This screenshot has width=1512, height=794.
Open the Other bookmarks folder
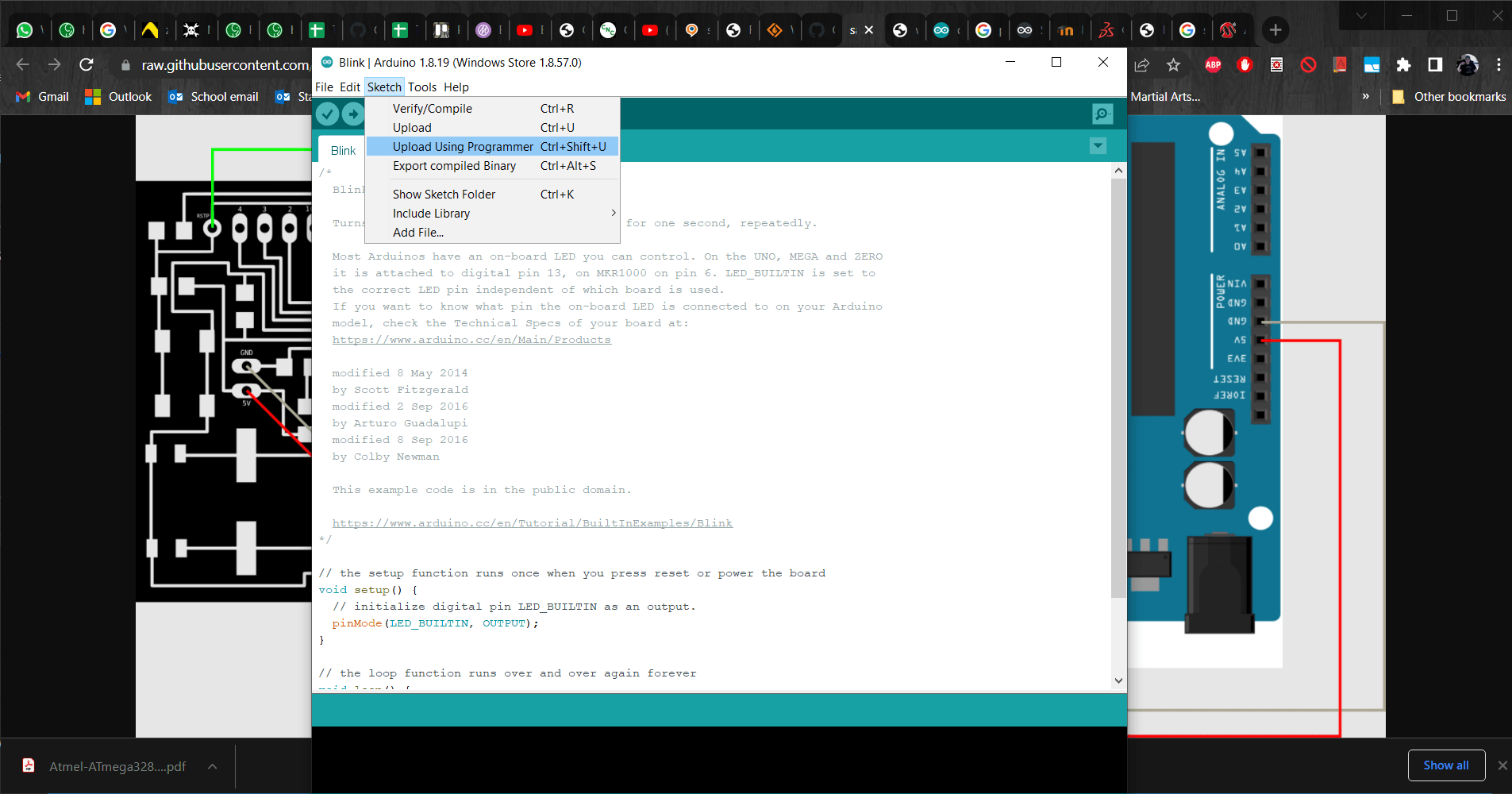1449,97
